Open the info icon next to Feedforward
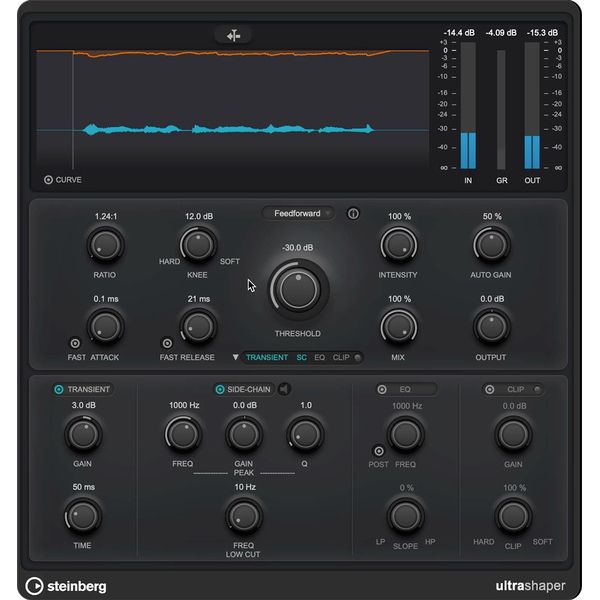600x600 pixels. (x=353, y=214)
